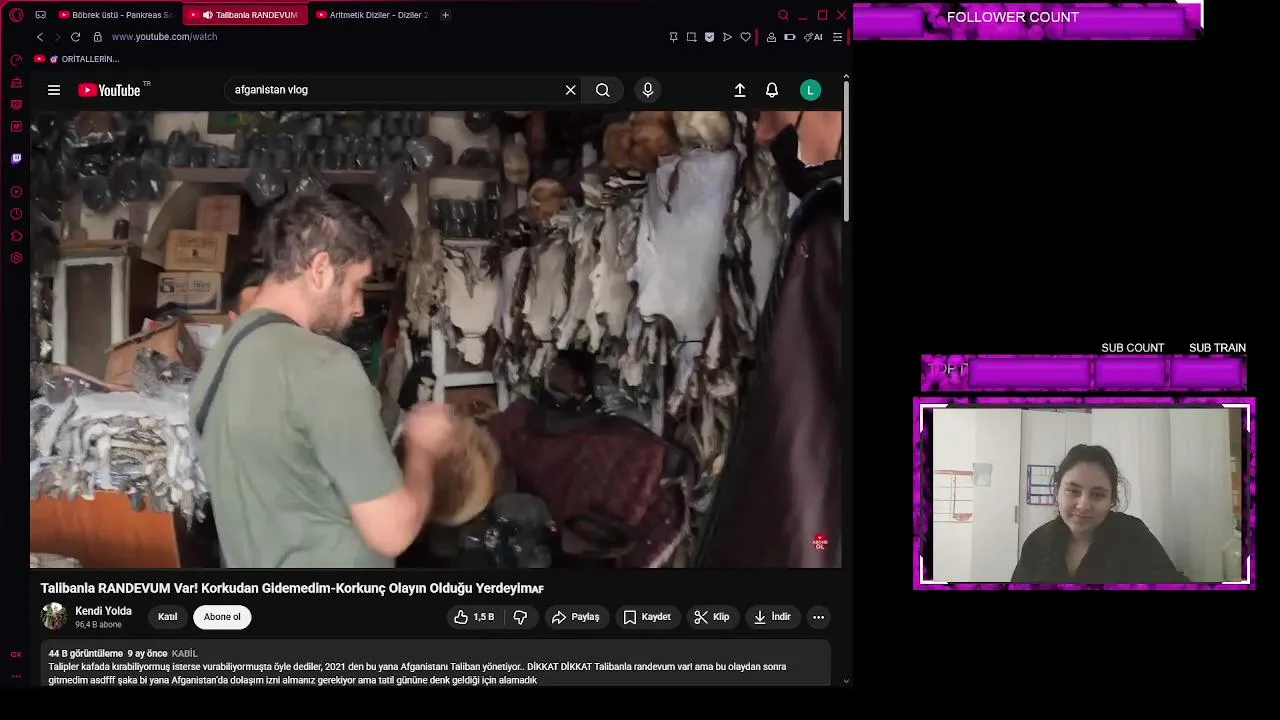
Task: Run the YouTube search with magnifier button
Action: click(x=603, y=90)
